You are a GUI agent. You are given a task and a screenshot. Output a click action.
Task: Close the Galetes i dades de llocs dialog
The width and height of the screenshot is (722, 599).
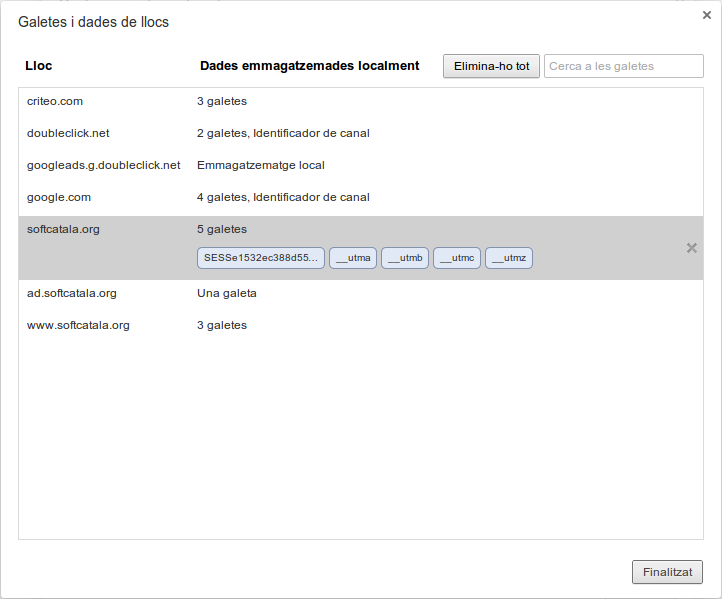coord(707,15)
